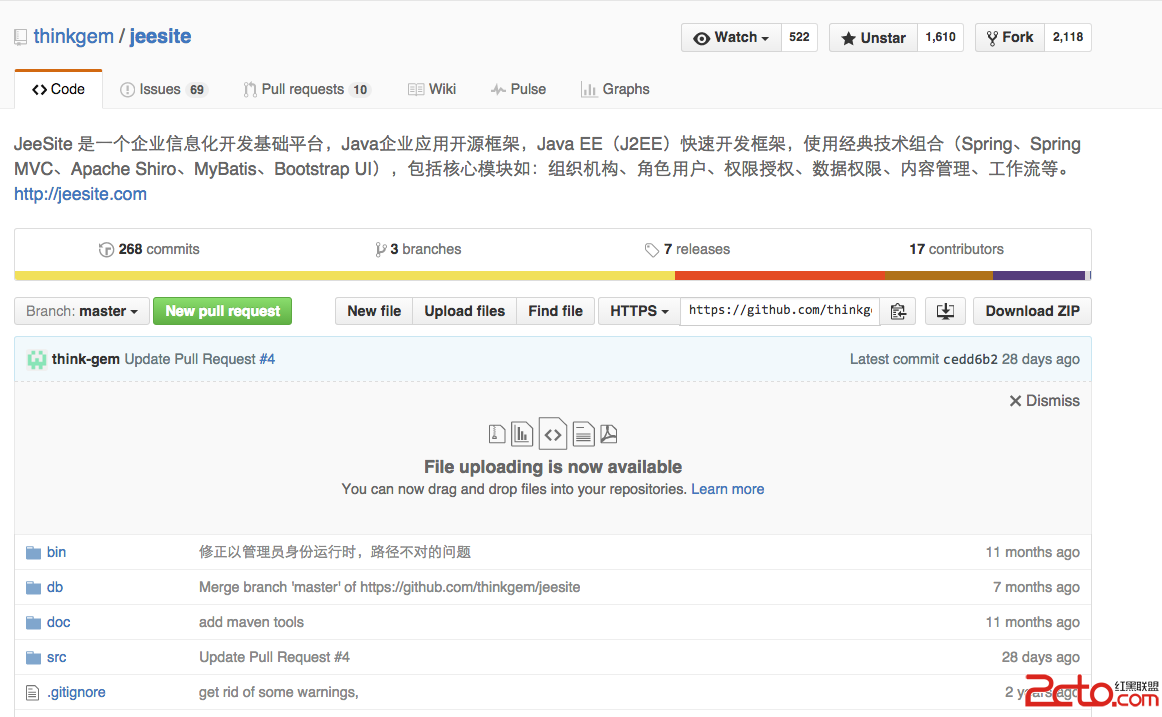Click the clone URL text field

click(780, 311)
